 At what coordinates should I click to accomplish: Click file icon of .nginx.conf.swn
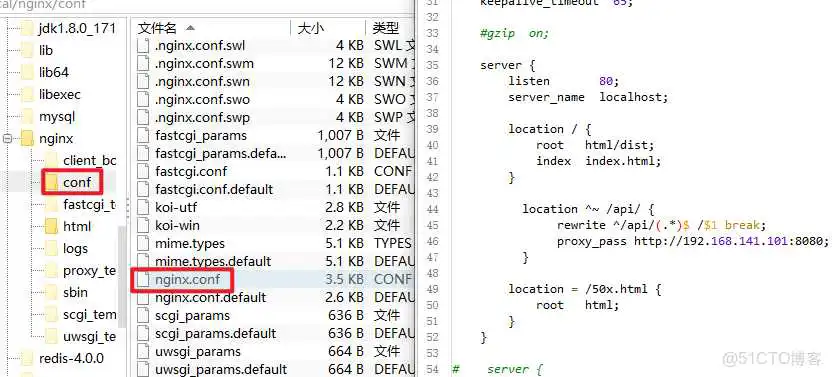[x=143, y=82]
